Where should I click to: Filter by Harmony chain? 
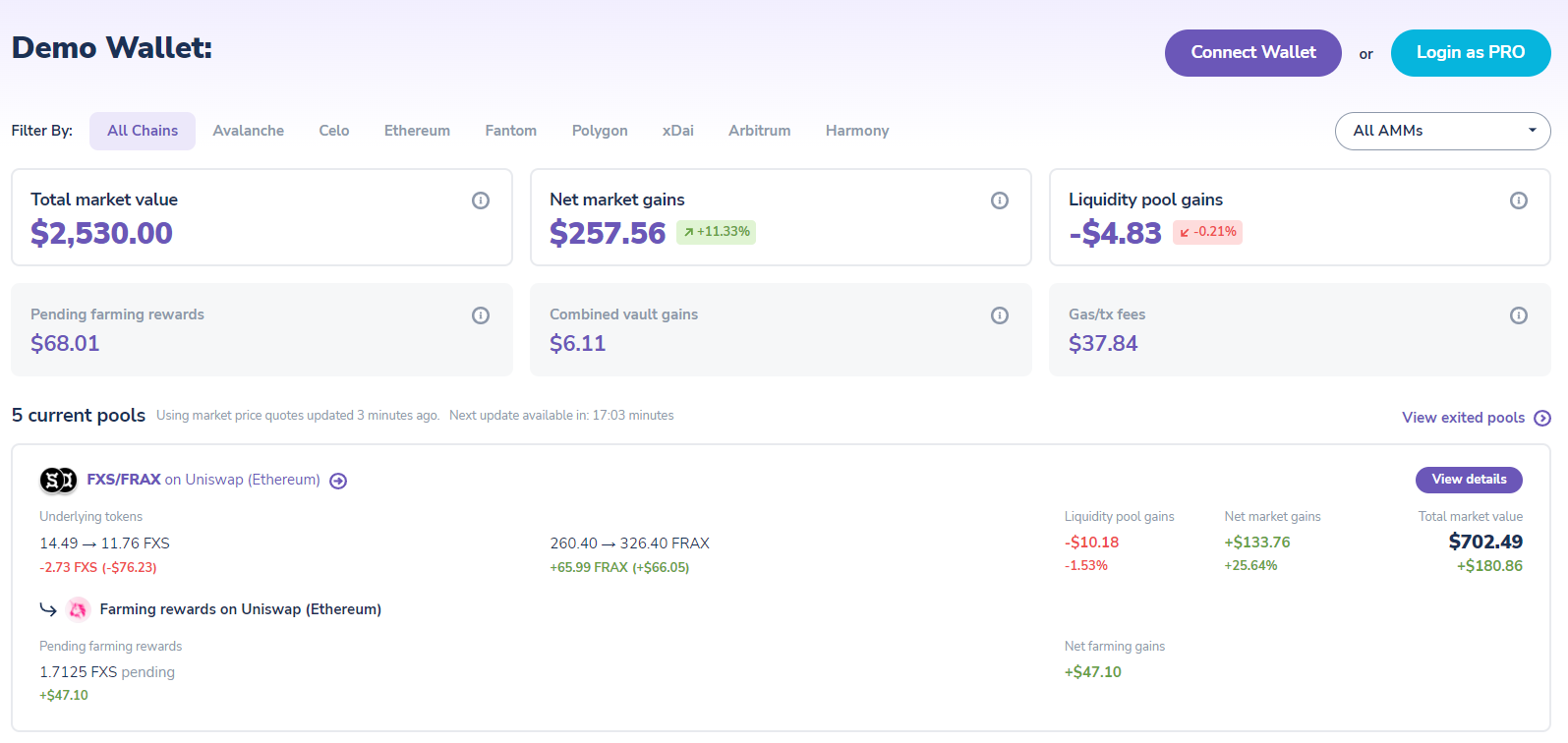coord(857,131)
